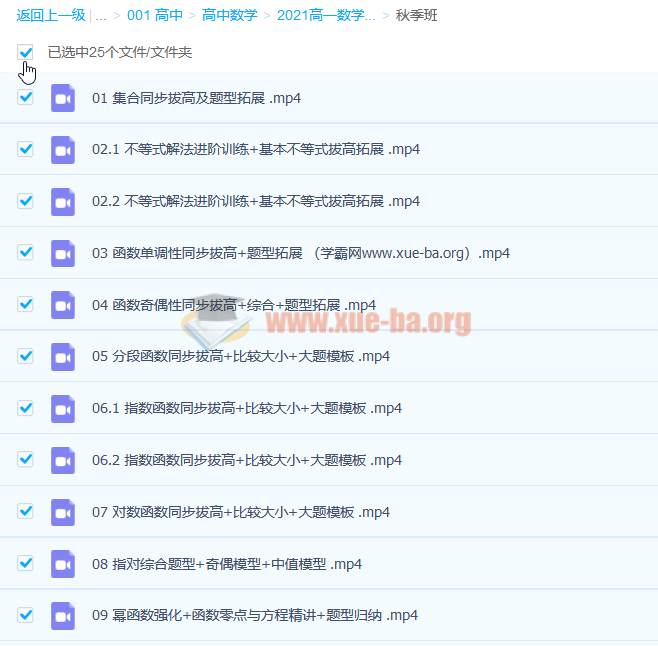Click video icon for 05 分段函数同步拔高
658x646 pixels.
pyautogui.click(x=63, y=357)
